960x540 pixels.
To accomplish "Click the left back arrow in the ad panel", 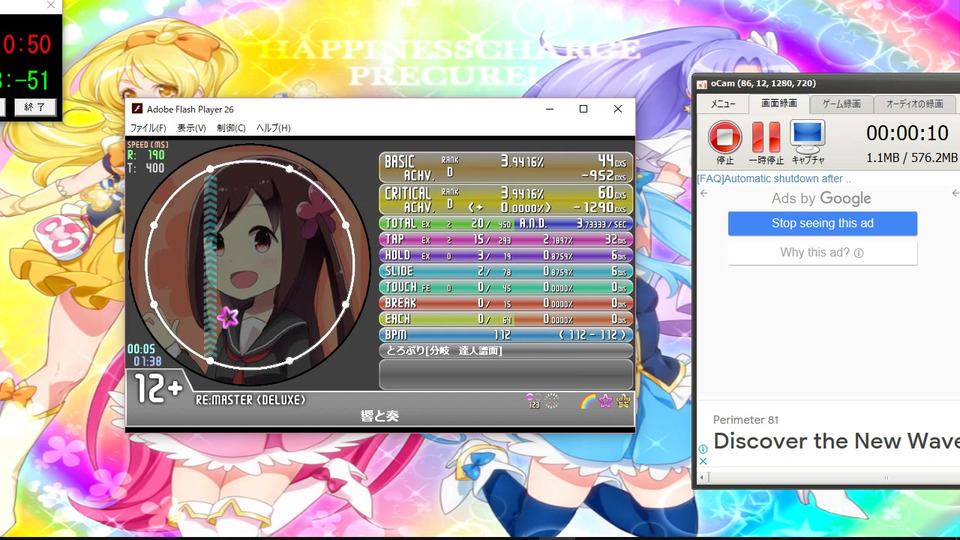I will (x=704, y=193).
